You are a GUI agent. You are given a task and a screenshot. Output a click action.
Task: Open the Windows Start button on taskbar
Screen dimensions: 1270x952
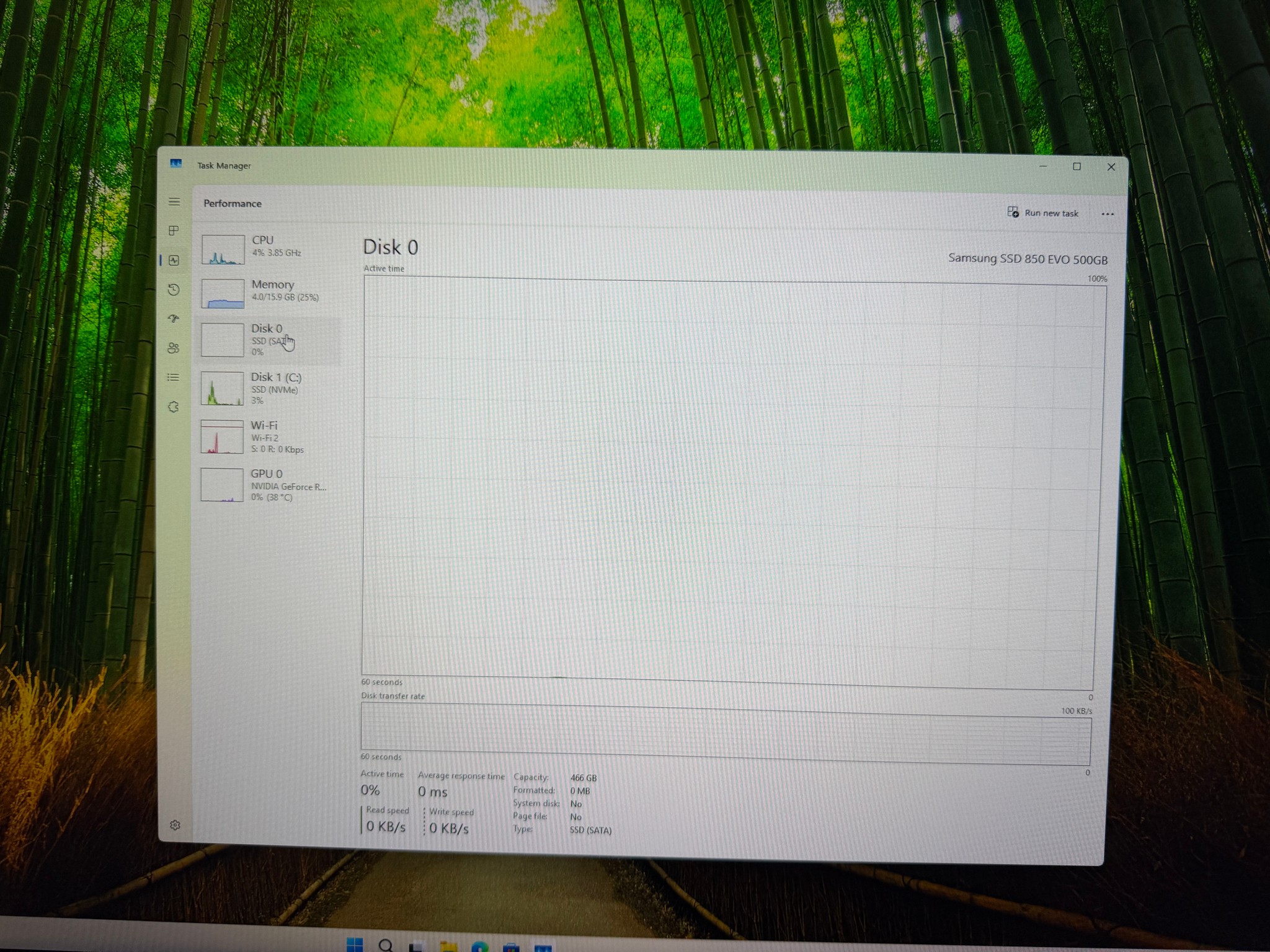pyautogui.click(x=355, y=945)
